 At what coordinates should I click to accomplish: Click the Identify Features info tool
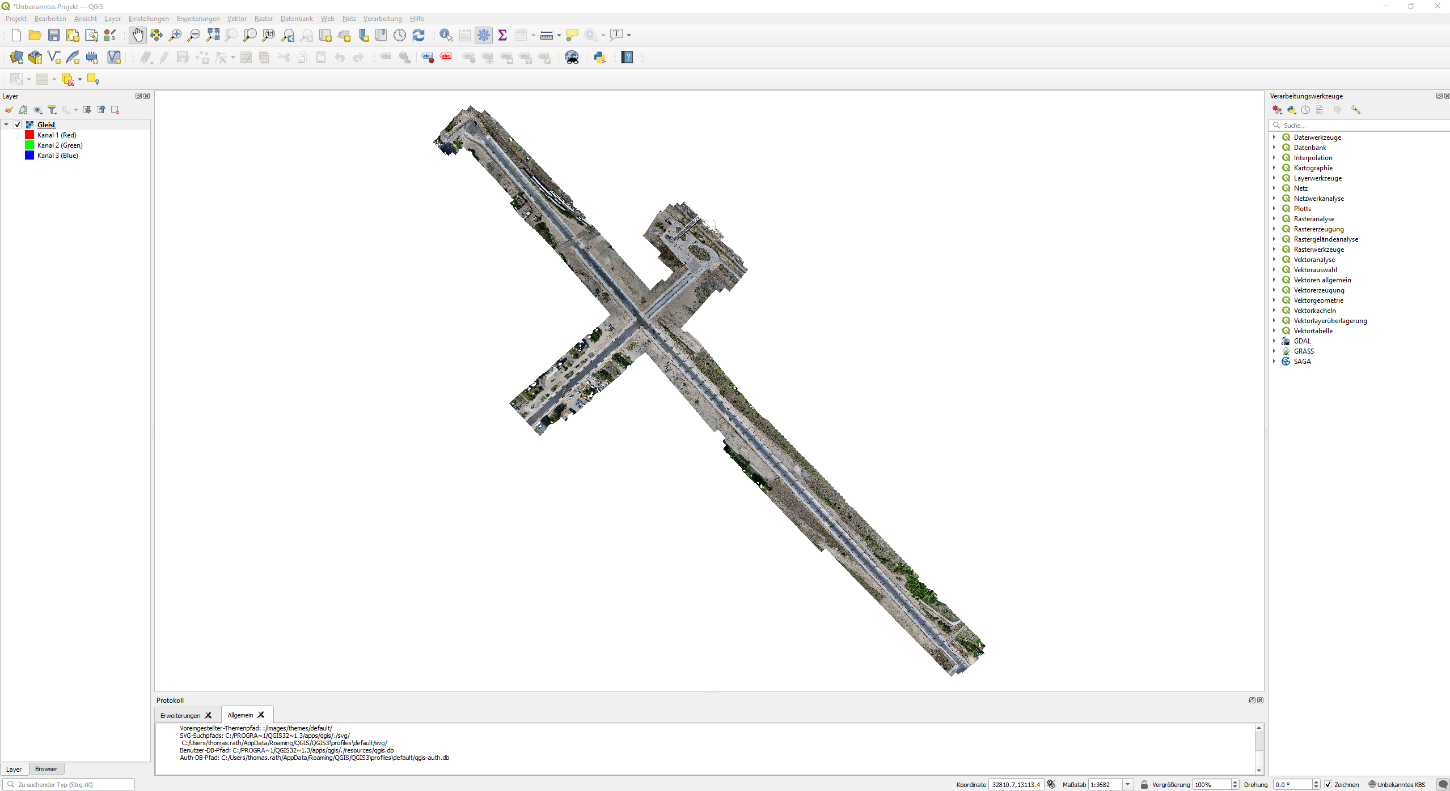click(446, 35)
